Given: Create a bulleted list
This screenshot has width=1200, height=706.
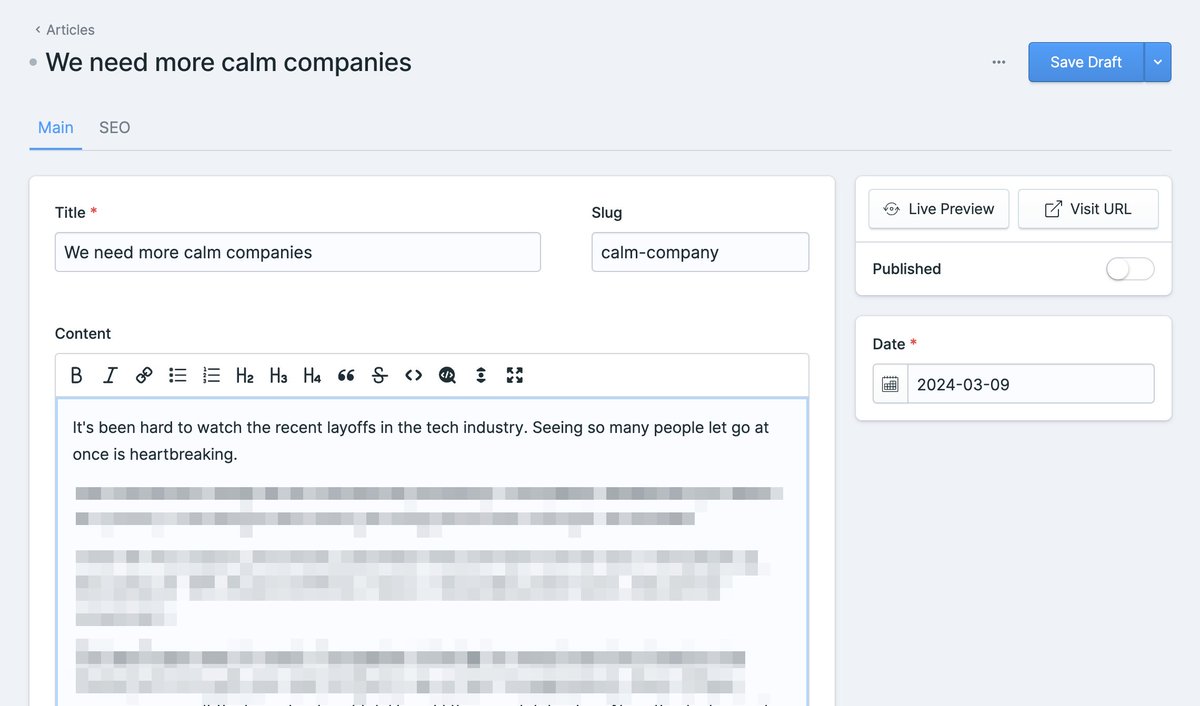Looking at the screenshot, I should pyautogui.click(x=178, y=375).
